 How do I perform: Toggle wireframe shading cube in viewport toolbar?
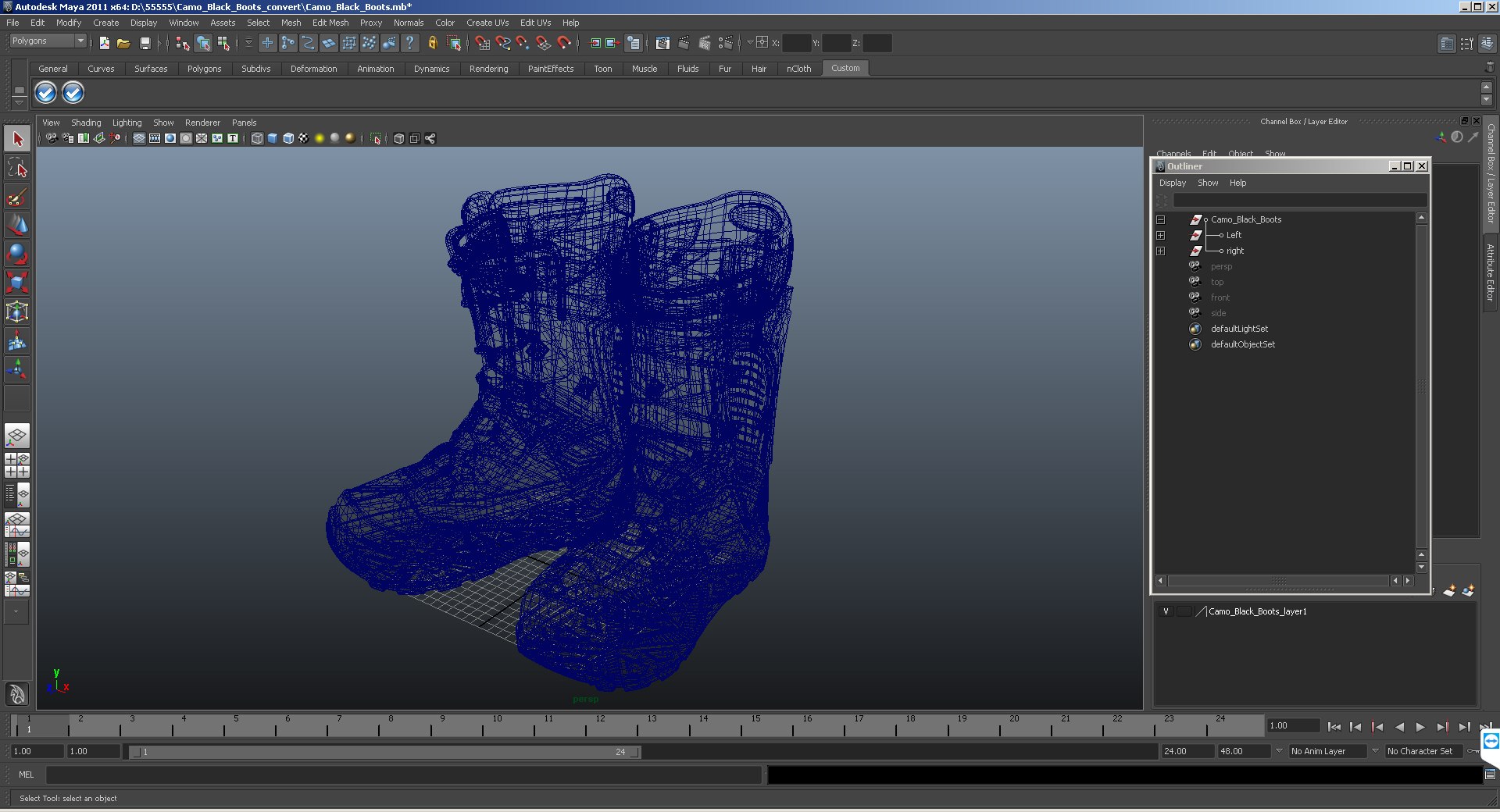point(257,138)
